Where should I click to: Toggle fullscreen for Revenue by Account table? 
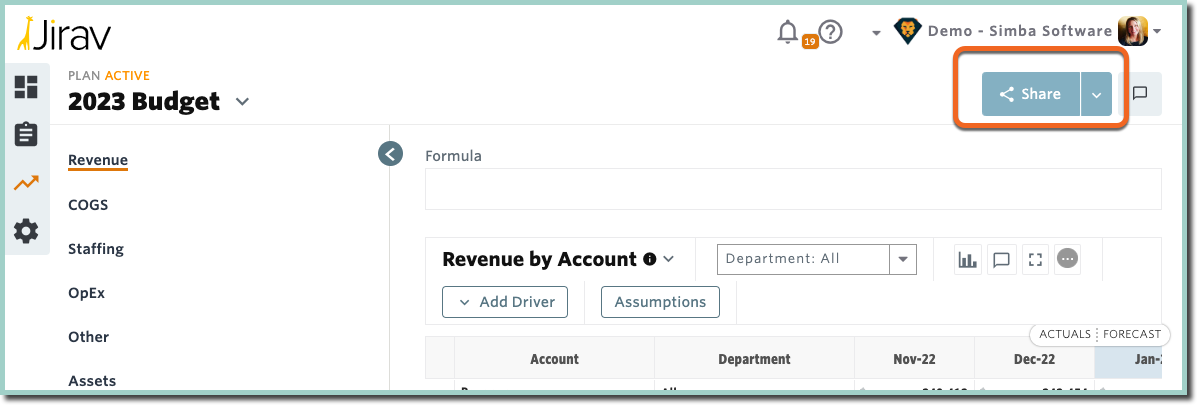[1035, 259]
